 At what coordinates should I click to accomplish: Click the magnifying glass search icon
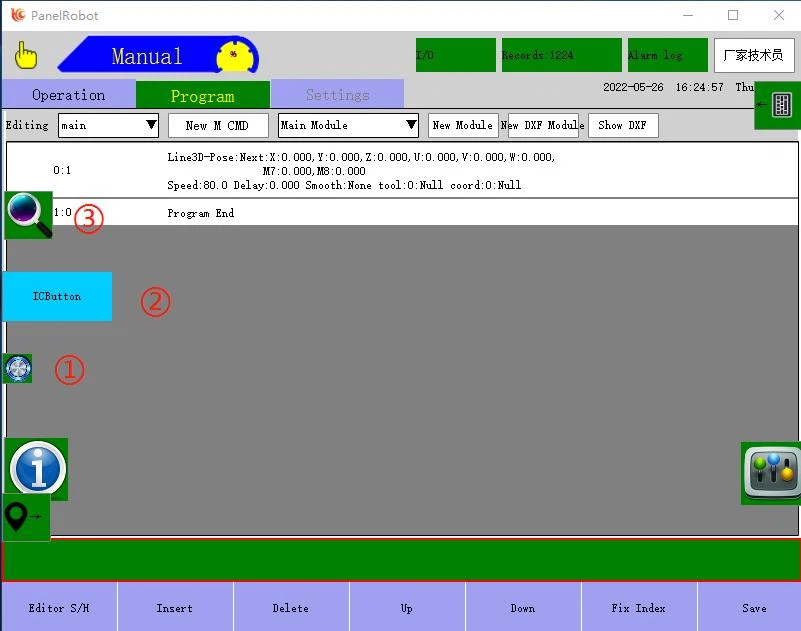pyautogui.click(x=28, y=215)
